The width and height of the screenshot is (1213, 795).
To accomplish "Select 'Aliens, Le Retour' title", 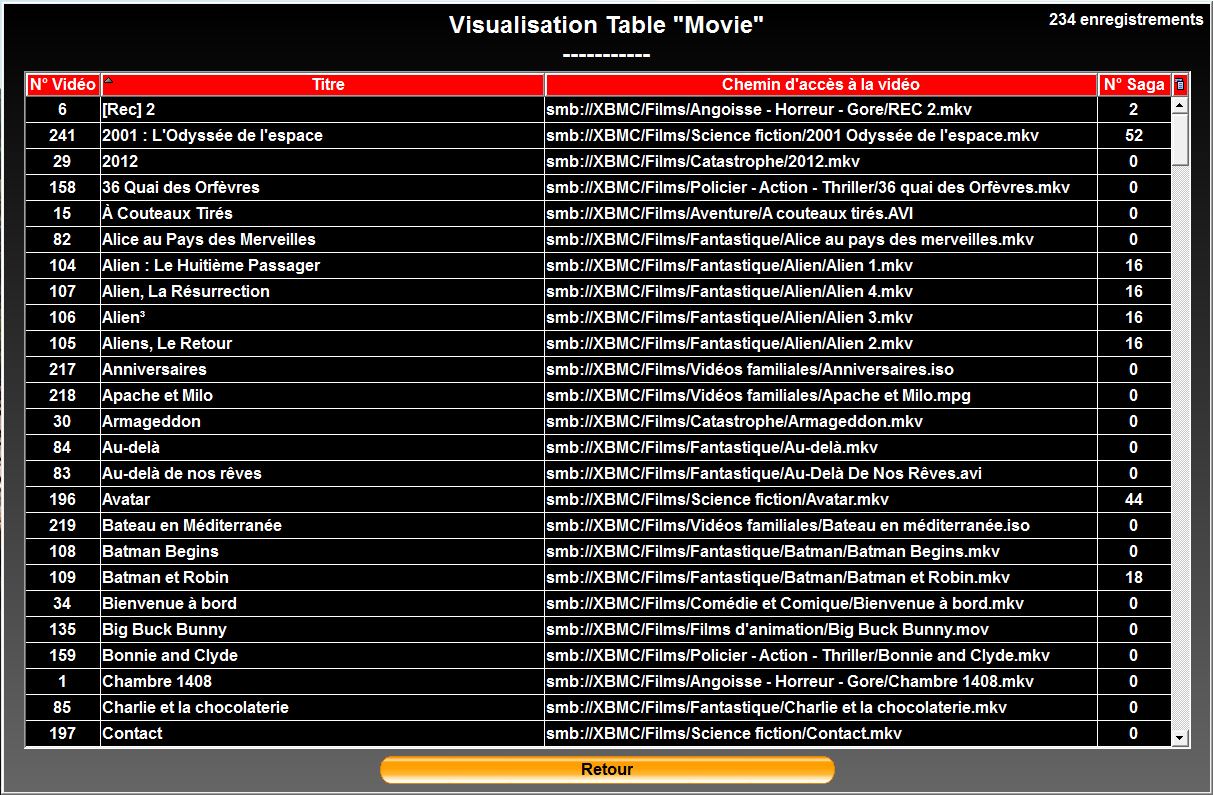I will click(166, 343).
